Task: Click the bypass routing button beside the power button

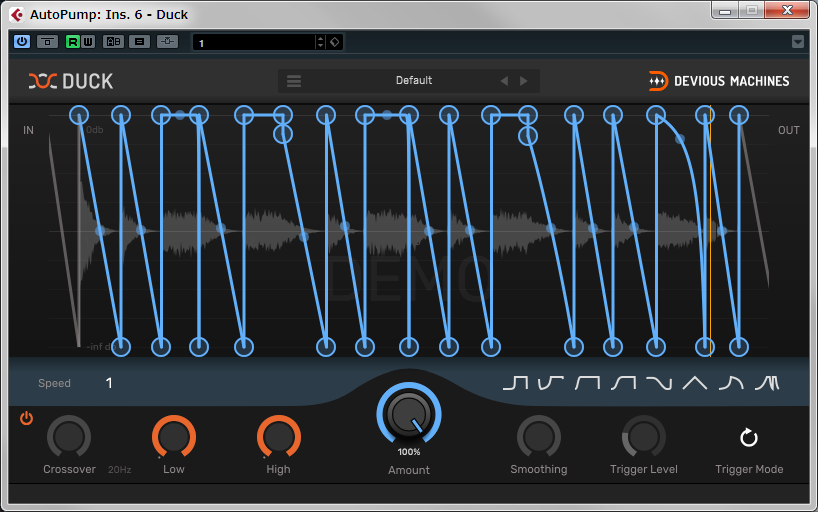Action: coord(47,42)
